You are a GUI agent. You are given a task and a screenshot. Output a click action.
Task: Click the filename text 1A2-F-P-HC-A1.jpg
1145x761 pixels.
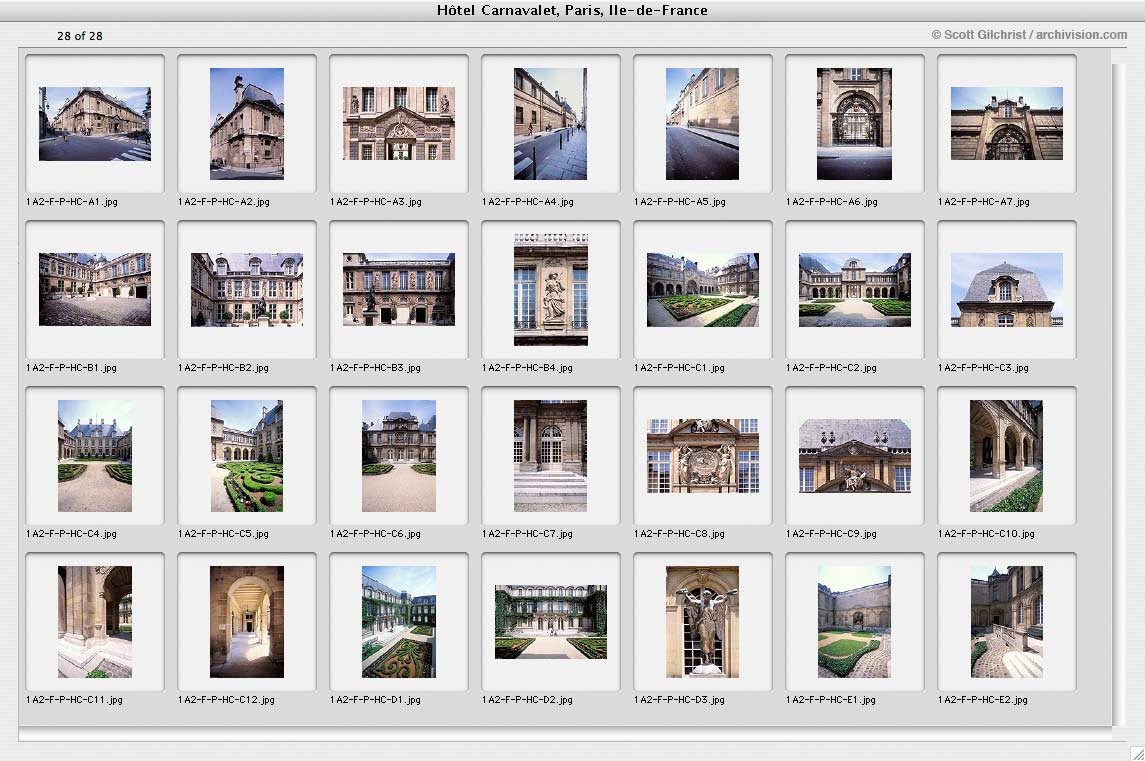pyautogui.click(x=72, y=202)
